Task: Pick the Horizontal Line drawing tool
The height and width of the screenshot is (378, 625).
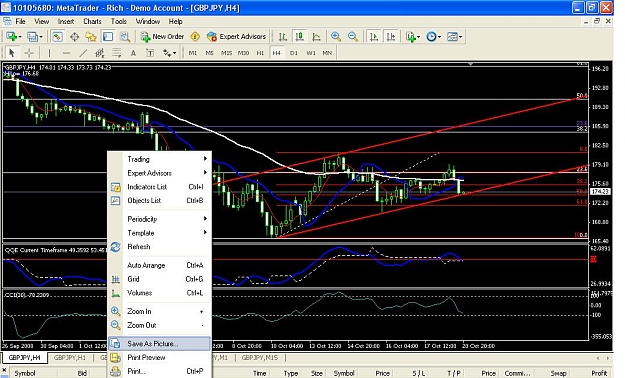Action: coord(66,53)
